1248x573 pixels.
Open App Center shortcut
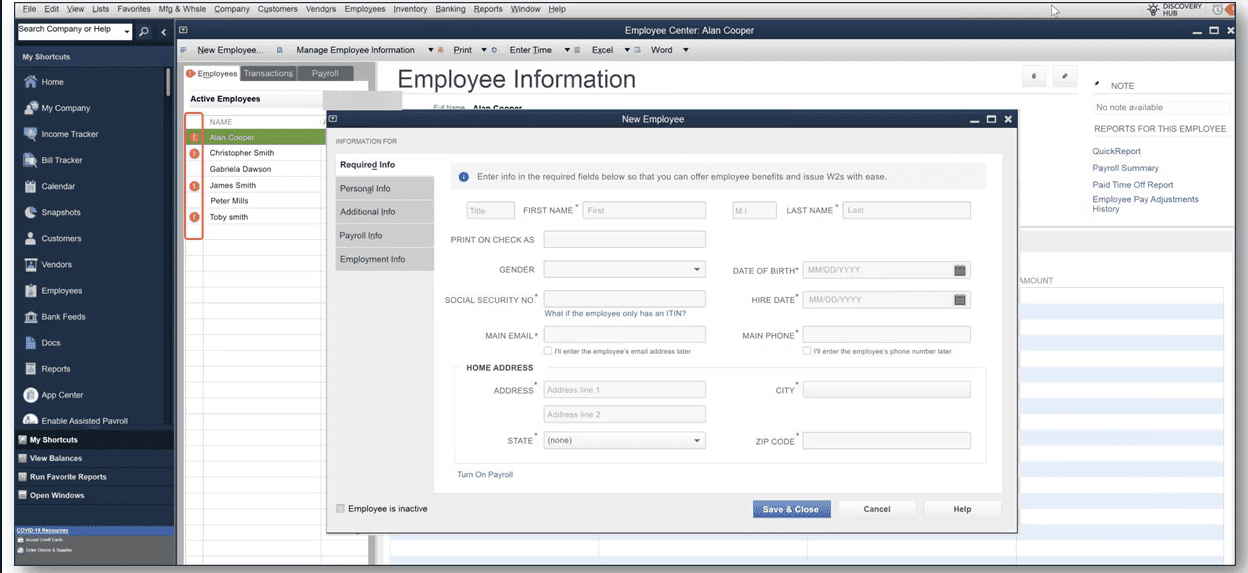(62, 394)
